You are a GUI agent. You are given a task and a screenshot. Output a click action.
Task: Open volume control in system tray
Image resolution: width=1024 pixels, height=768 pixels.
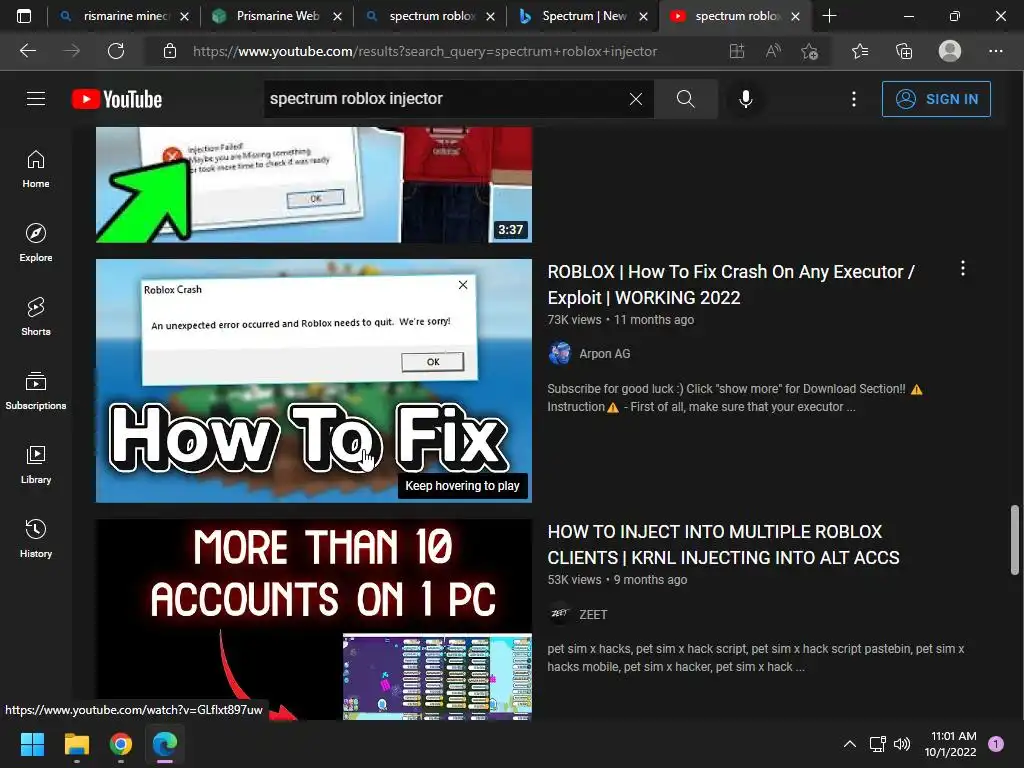pyautogui.click(x=902, y=744)
